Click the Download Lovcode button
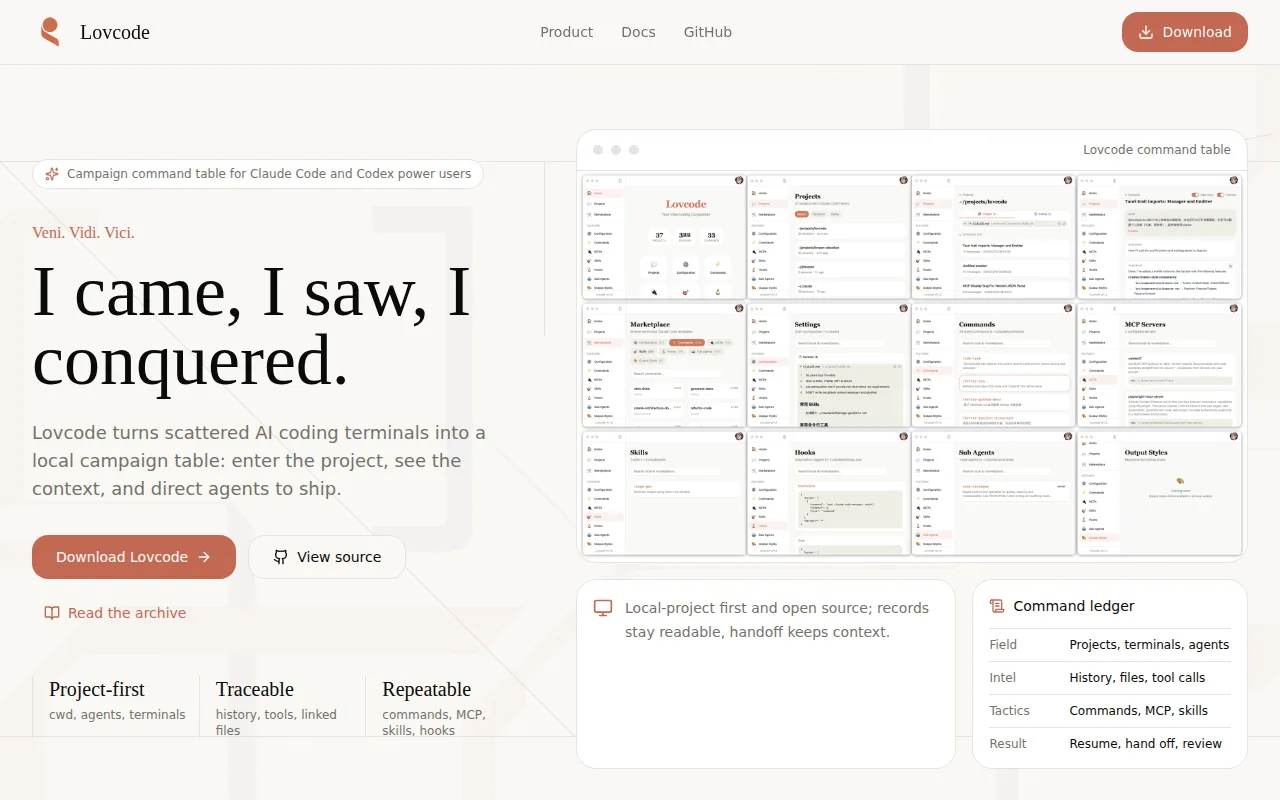The image size is (1280, 800). point(134,557)
